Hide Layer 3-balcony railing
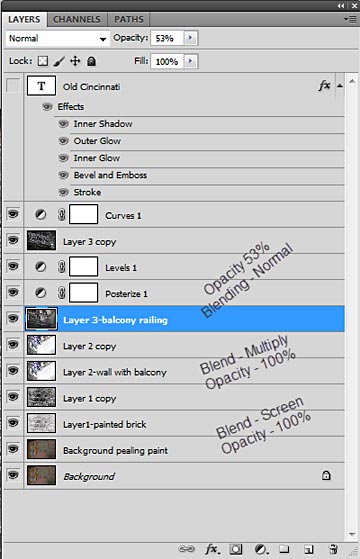 click(x=13, y=318)
